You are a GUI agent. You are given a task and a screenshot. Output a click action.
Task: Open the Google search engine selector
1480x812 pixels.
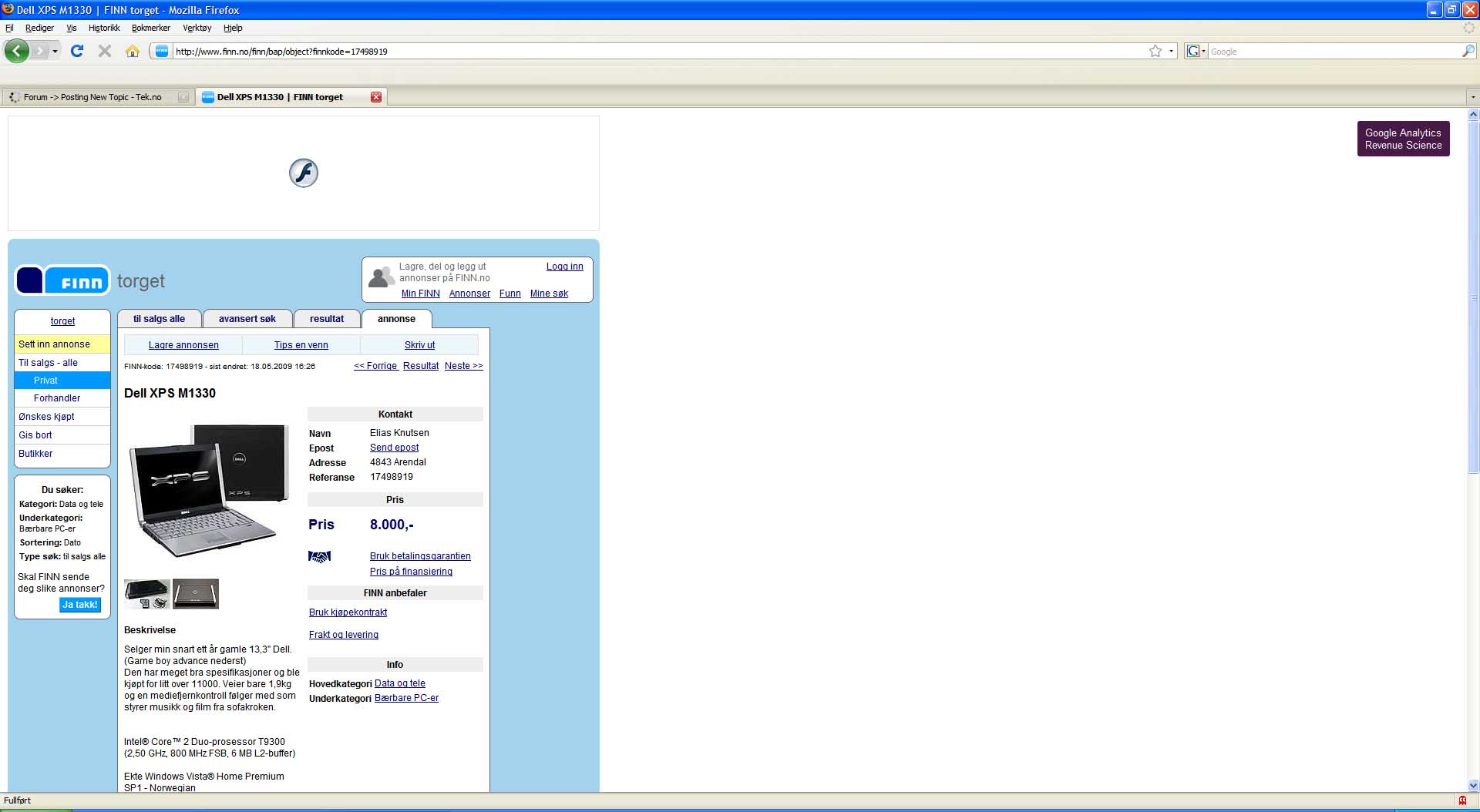tap(1196, 51)
